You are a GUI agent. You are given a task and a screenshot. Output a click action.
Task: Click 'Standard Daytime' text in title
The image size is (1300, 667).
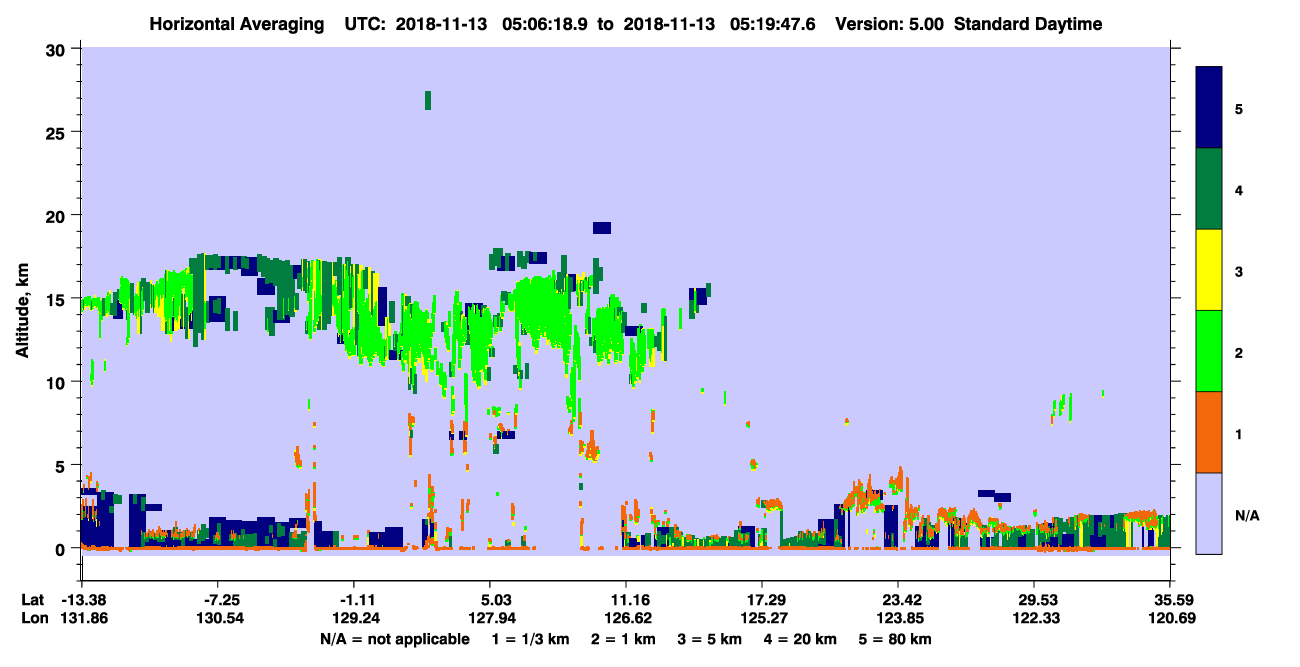[x=1027, y=24]
